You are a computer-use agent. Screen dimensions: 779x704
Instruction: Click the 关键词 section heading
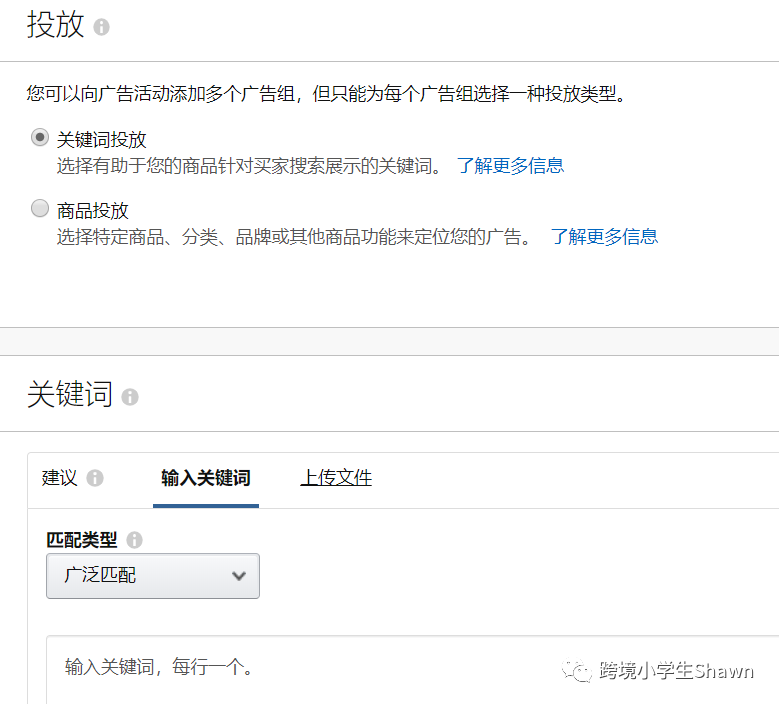[x=70, y=394]
